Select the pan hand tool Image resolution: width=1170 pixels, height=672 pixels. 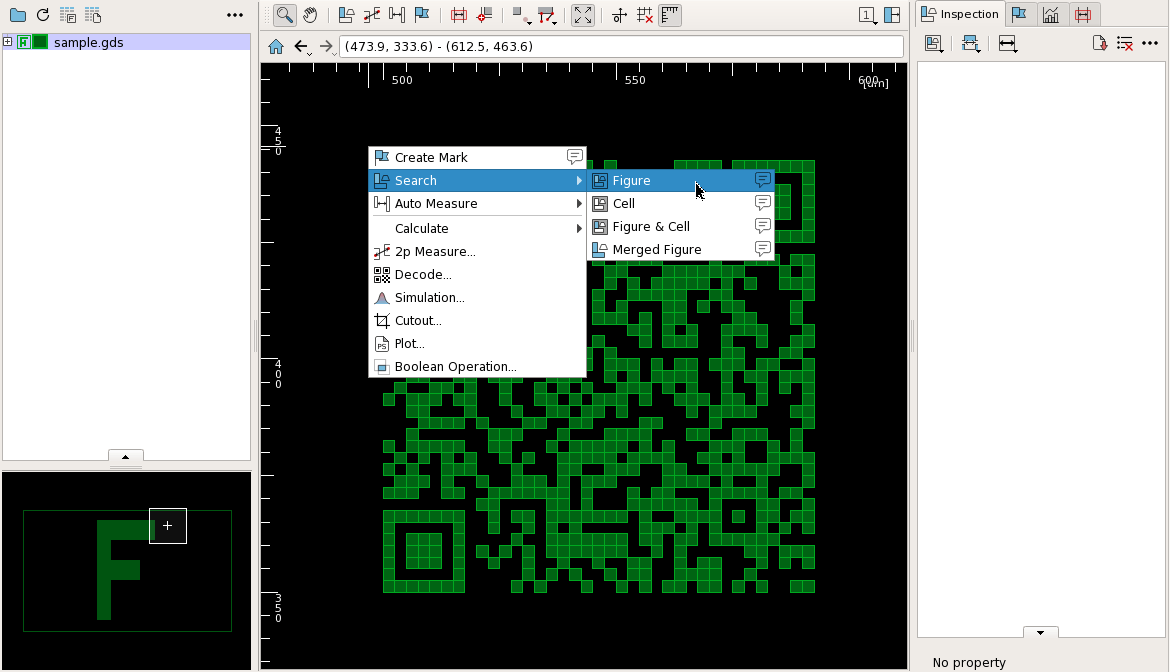[310, 15]
